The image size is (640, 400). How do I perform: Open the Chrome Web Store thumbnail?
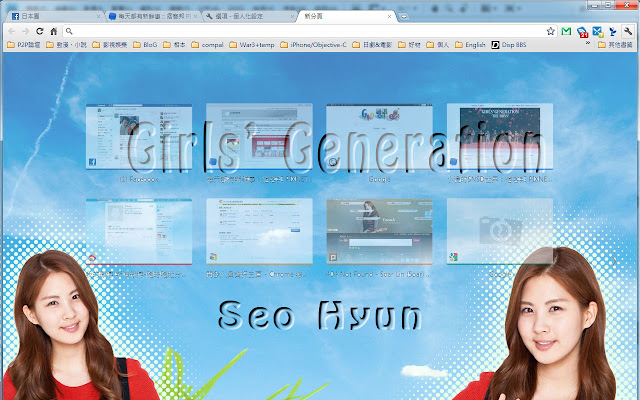click(259, 231)
